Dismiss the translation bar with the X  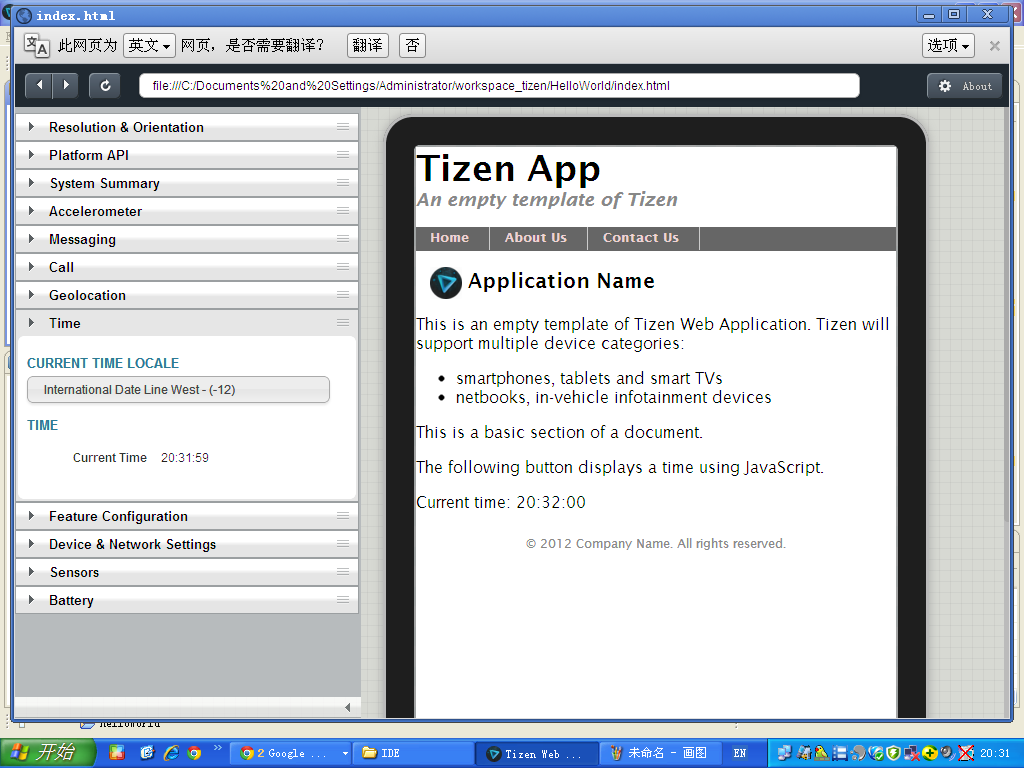tap(995, 46)
